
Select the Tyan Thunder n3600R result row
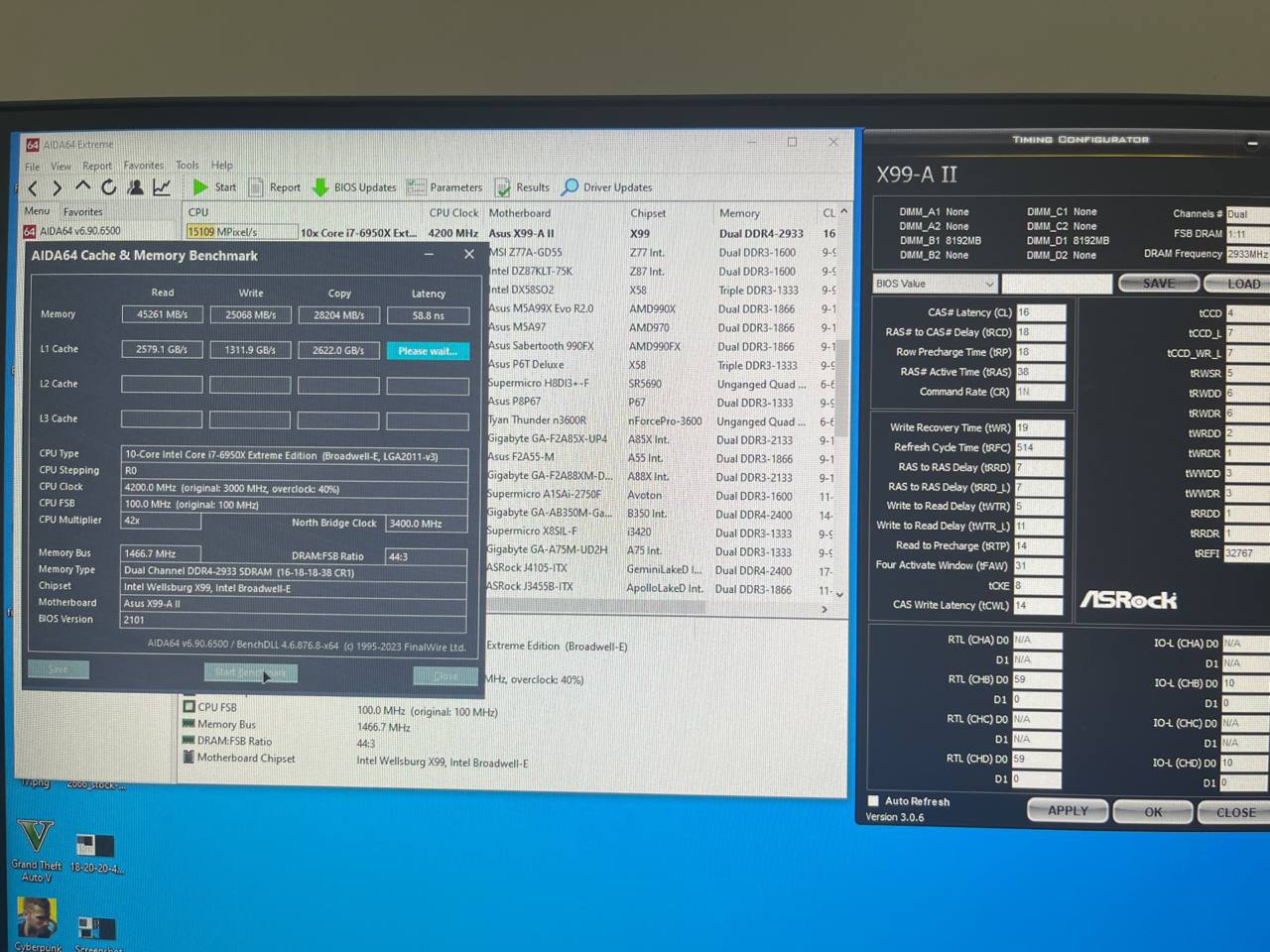(659, 420)
